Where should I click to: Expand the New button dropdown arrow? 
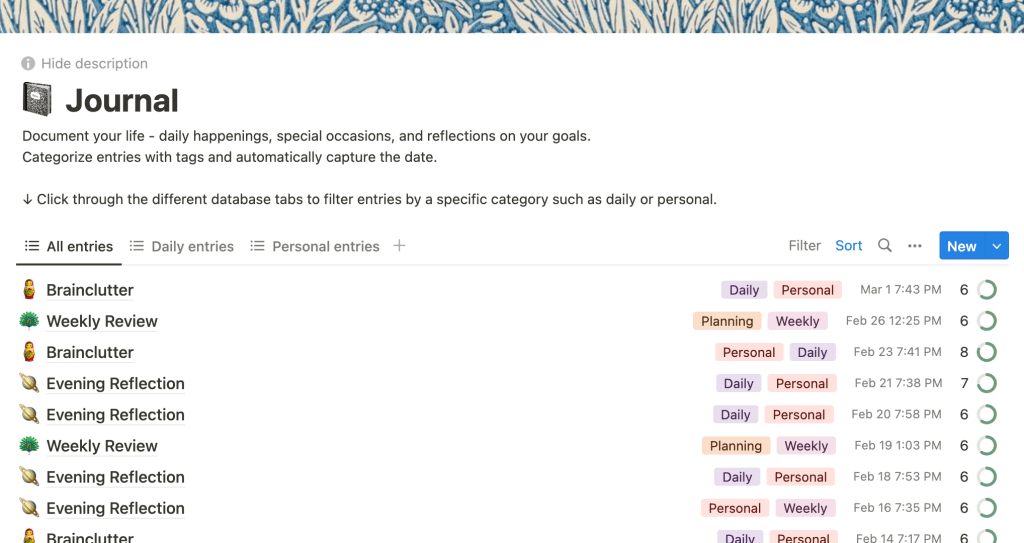pos(996,246)
